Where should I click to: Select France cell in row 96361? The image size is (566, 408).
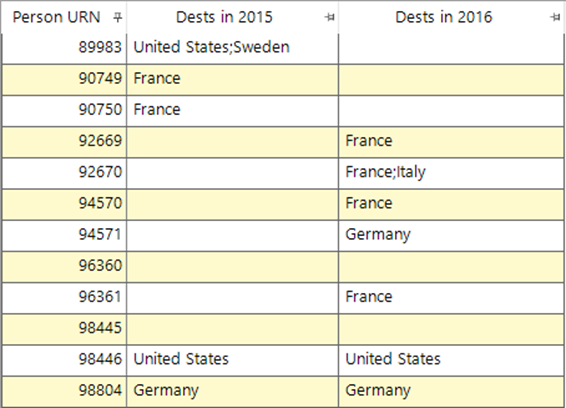451,298
